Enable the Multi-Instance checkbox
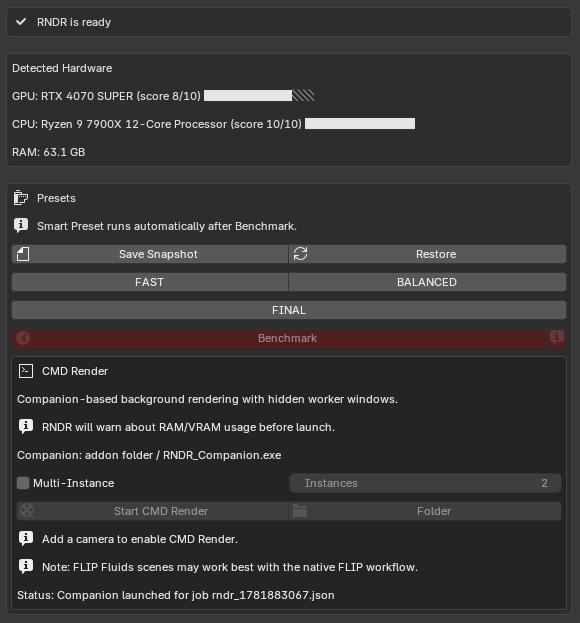The width and height of the screenshot is (580, 623). click(x=23, y=483)
